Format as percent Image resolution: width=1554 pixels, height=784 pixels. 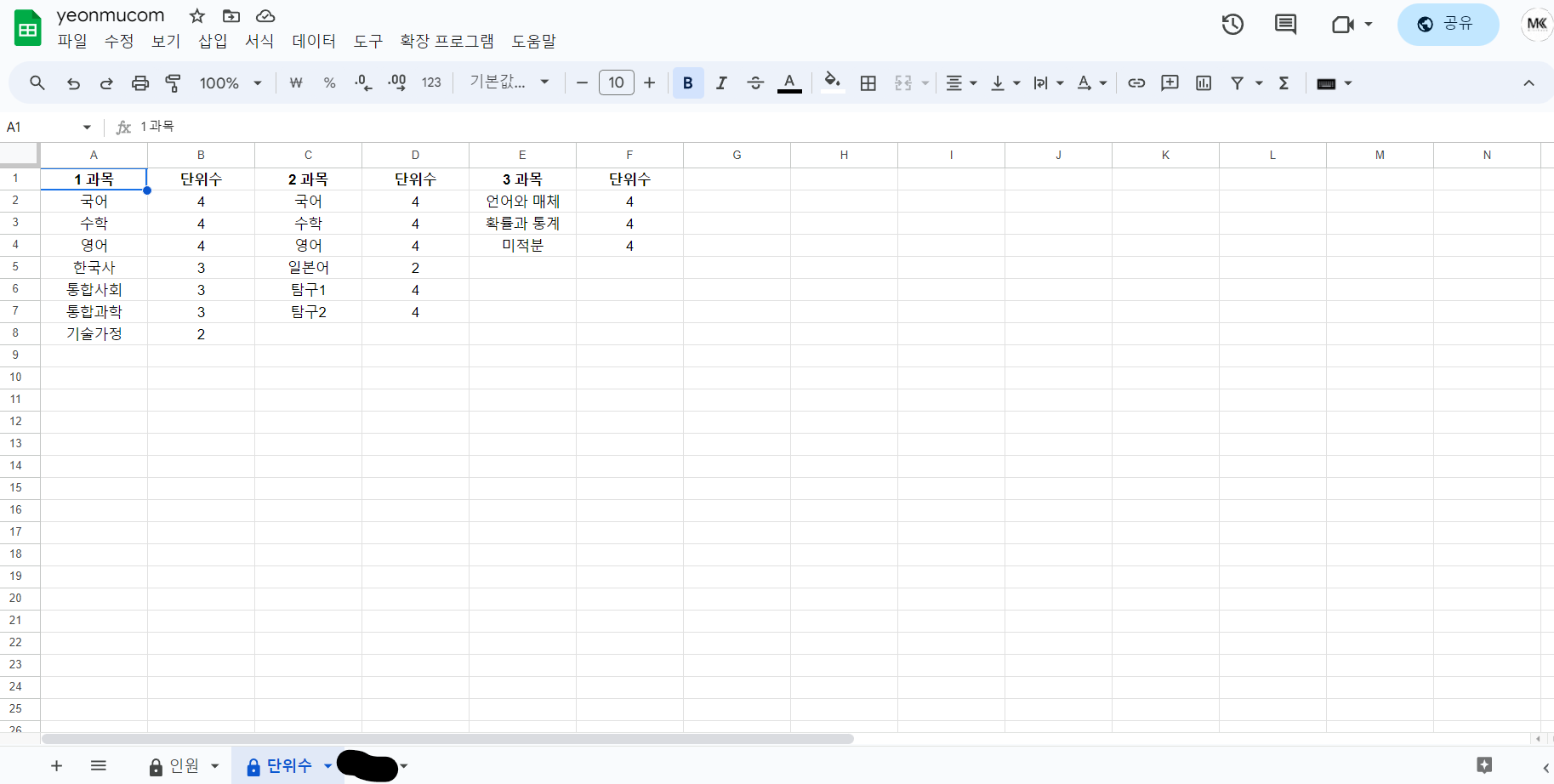[329, 82]
